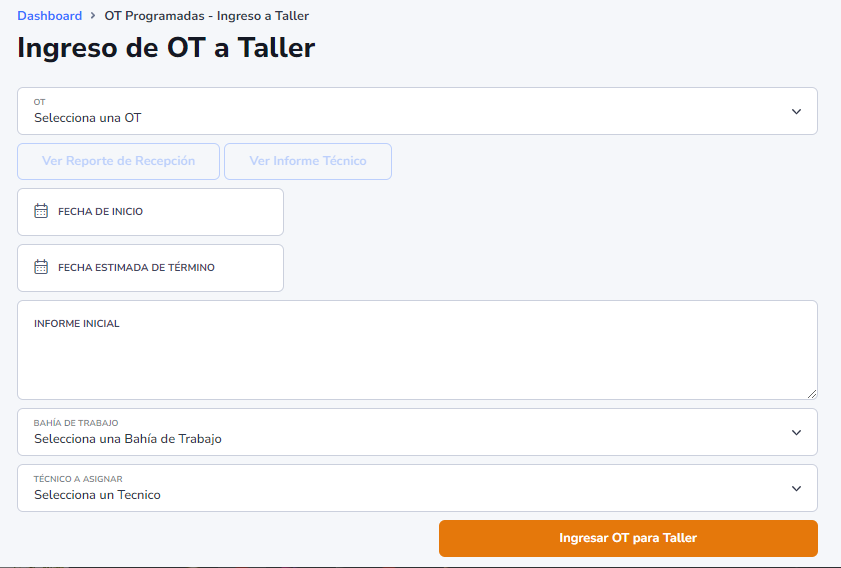The height and width of the screenshot is (568, 841).
Task: Expand Bahía de Trabajo list via chevron arrow
Action: (x=796, y=432)
